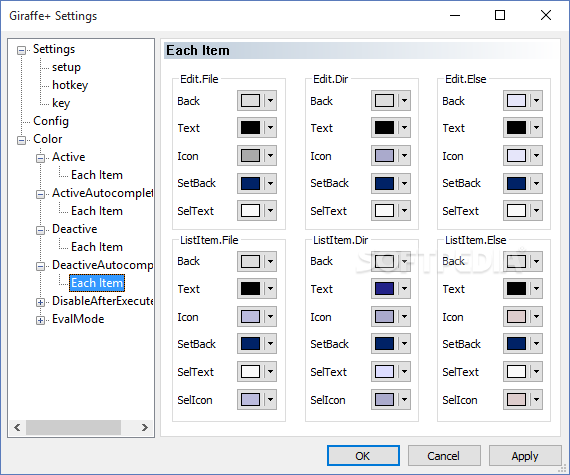Click ListItem.File SelIcon color swatch
570x475 pixels.
pyautogui.click(x=250, y=399)
